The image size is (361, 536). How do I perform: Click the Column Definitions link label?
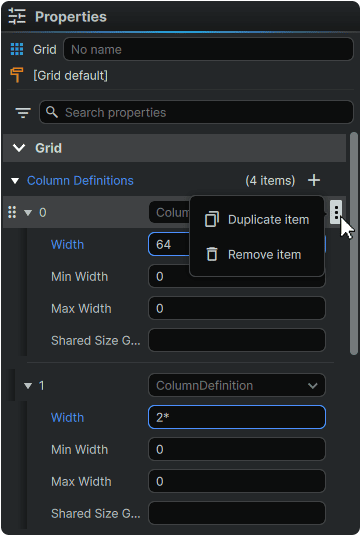point(80,180)
